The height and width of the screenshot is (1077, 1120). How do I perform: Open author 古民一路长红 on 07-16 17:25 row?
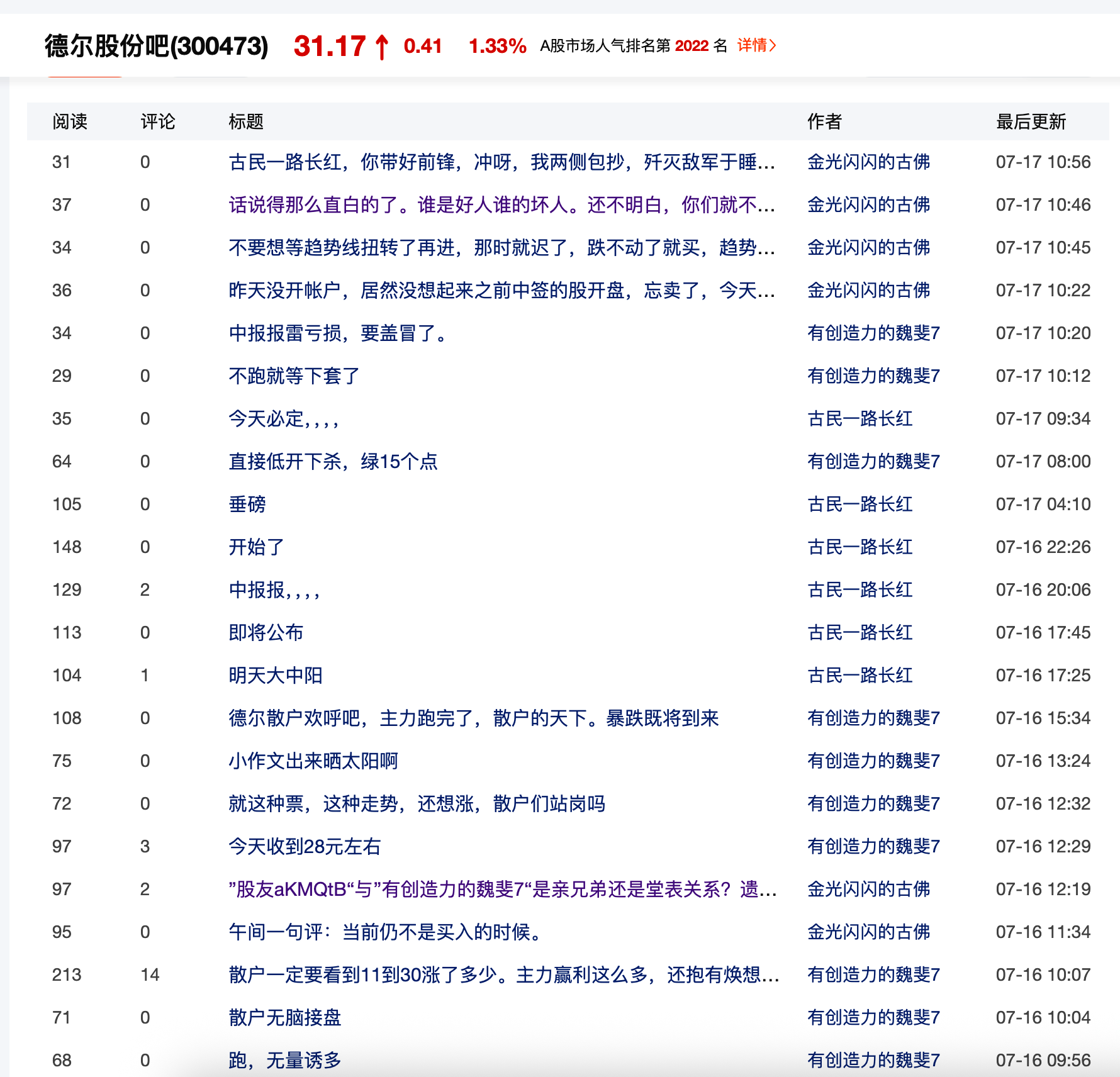[860, 676]
